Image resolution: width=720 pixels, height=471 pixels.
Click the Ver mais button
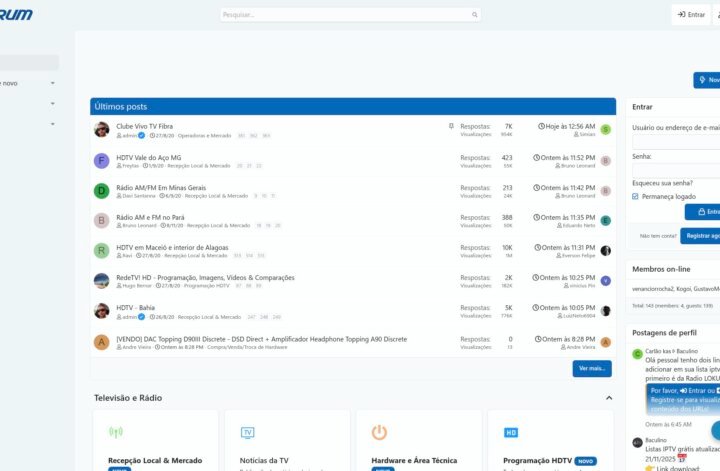click(592, 369)
